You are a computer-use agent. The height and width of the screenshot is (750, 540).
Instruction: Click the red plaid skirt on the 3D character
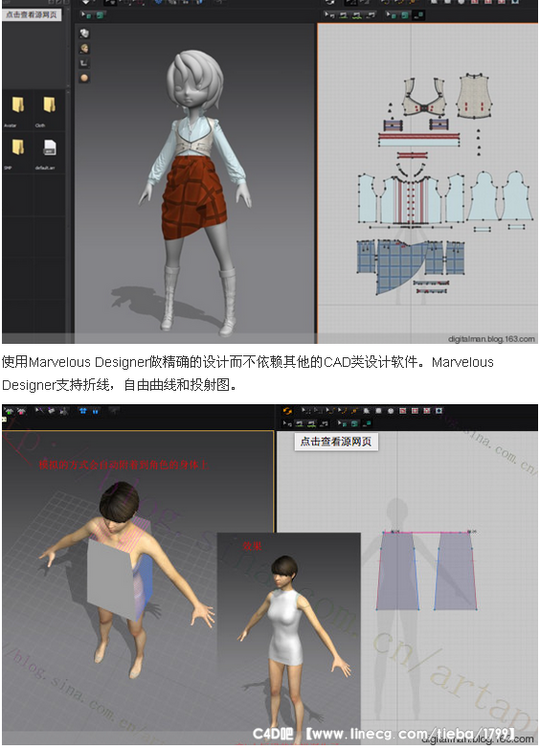pyautogui.click(x=192, y=197)
